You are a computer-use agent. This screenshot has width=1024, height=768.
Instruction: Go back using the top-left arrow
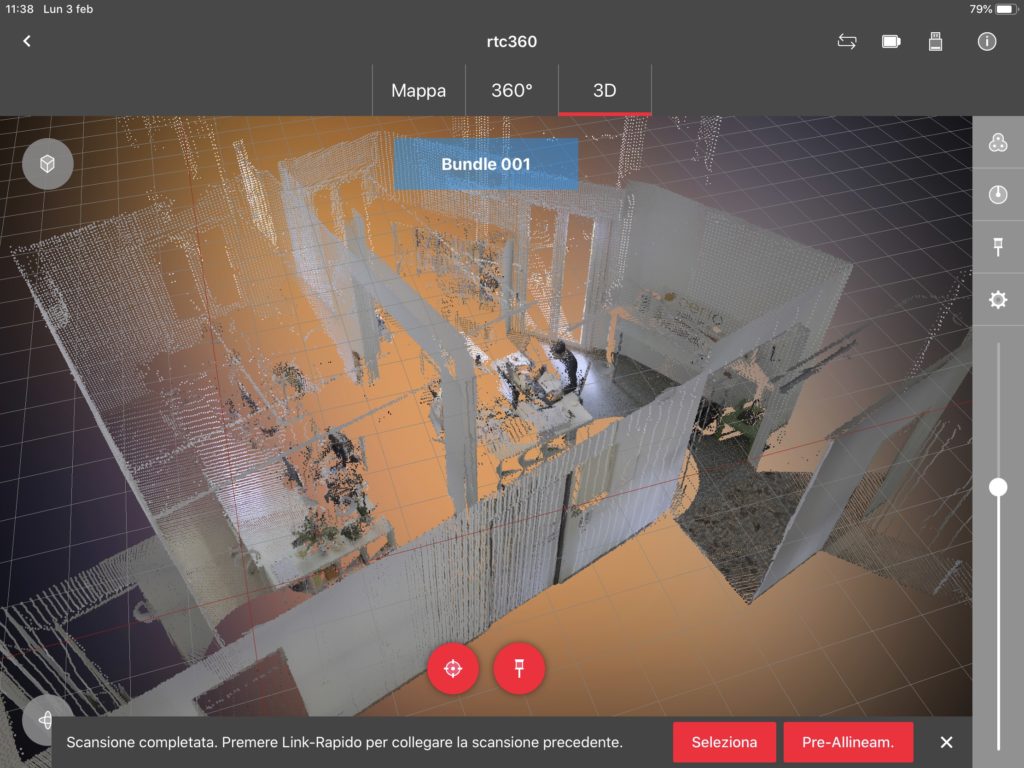[x=27, y=41]
